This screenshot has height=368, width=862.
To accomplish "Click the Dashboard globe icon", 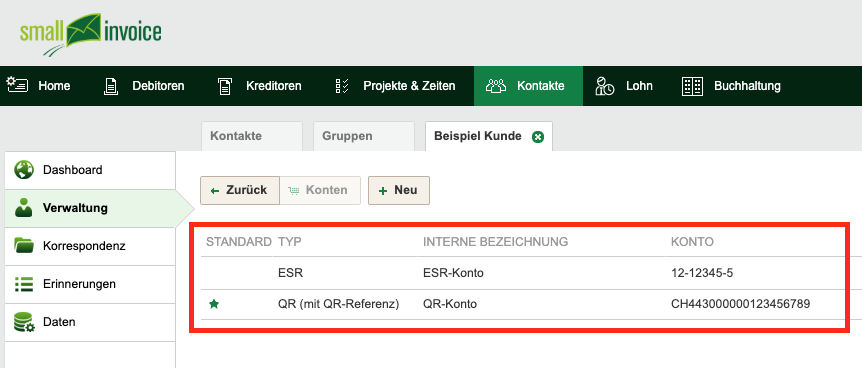I will click(x=24, y=170).
